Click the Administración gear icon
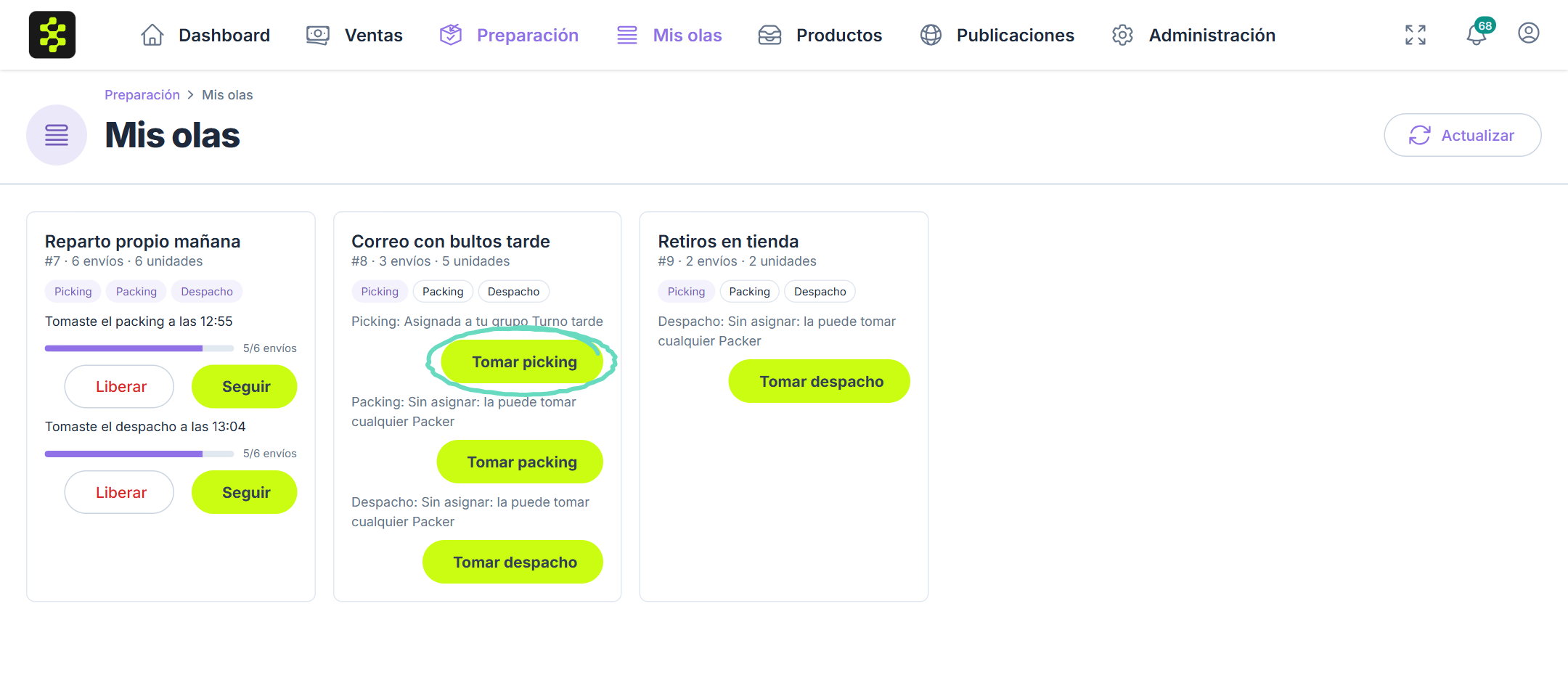 click(x=1122, y=35)
